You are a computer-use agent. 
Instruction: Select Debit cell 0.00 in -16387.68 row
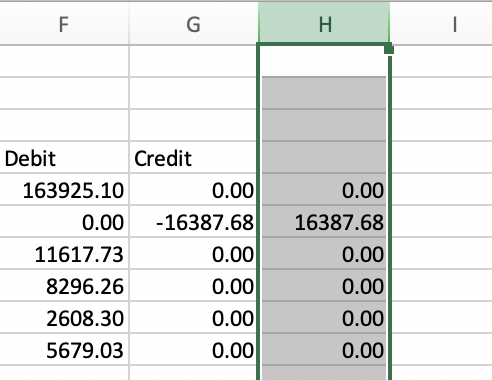click(x=64, y=221)
